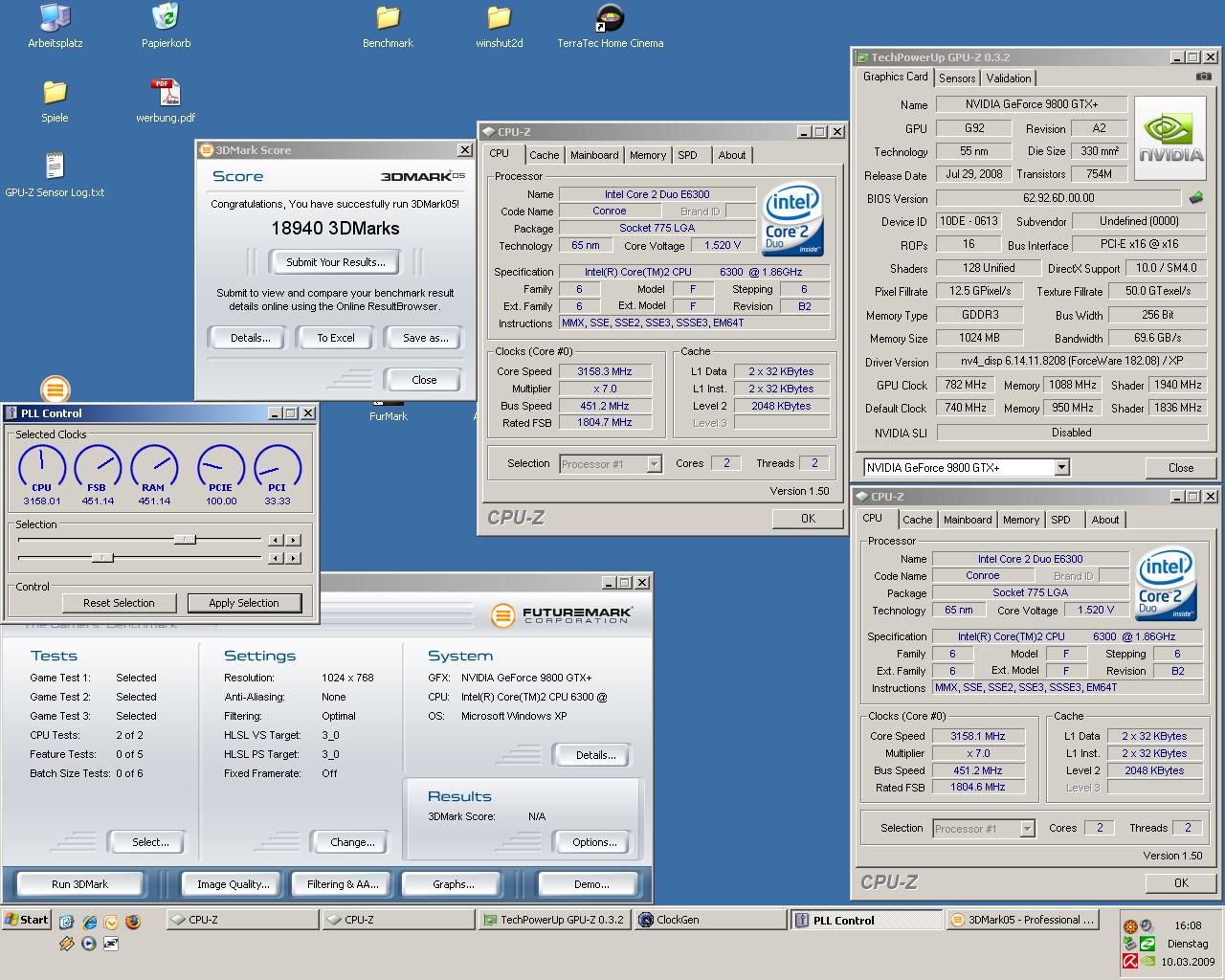This screenshot has height=980, width=1225.
Task: Open the Processor selection dropdown in upper CPU-Z
Action: 611,464
